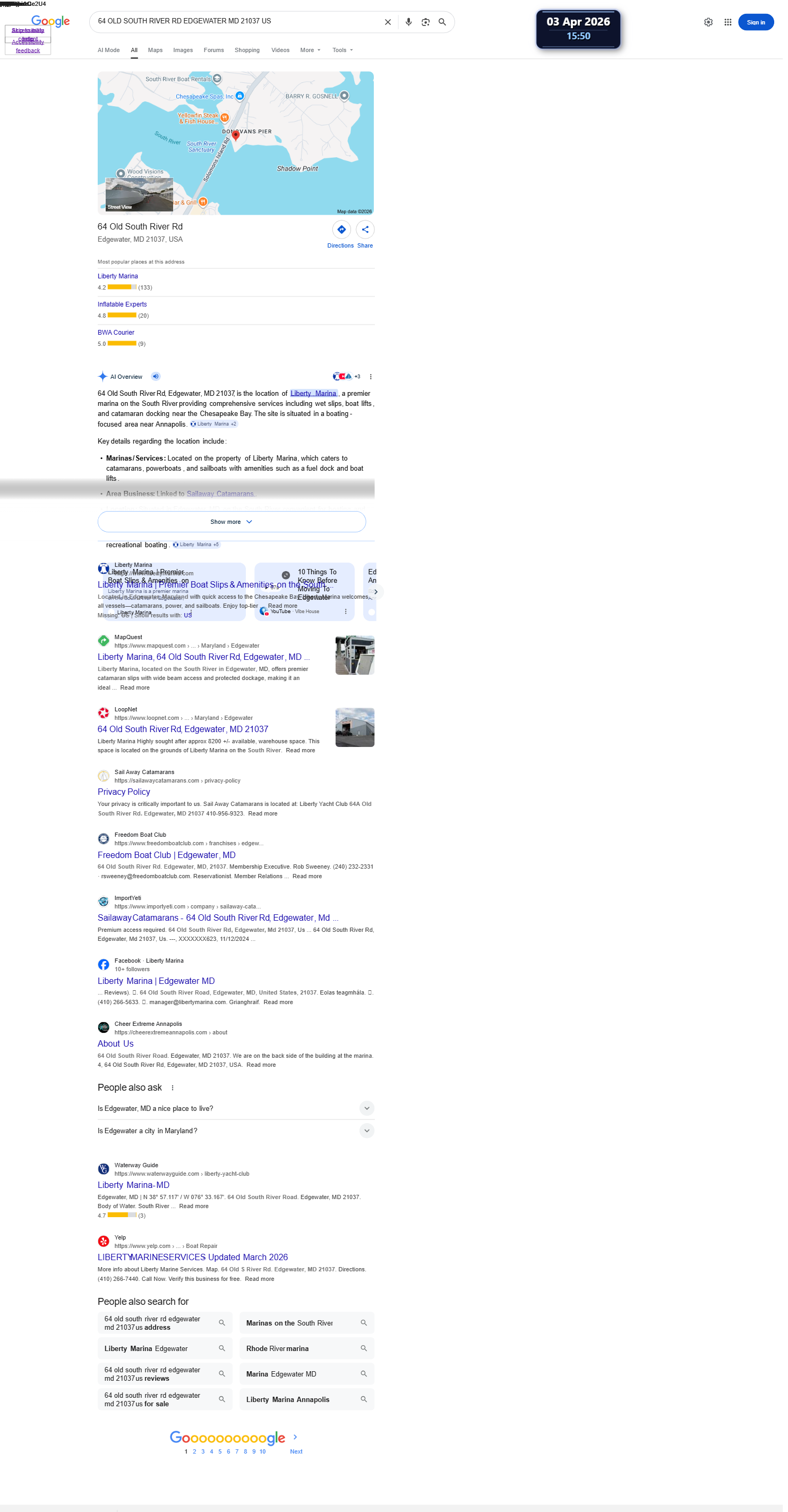This screenshot has width=788, height=1512.
Task: Click the search input field with the address
Action: pos(235,22)
